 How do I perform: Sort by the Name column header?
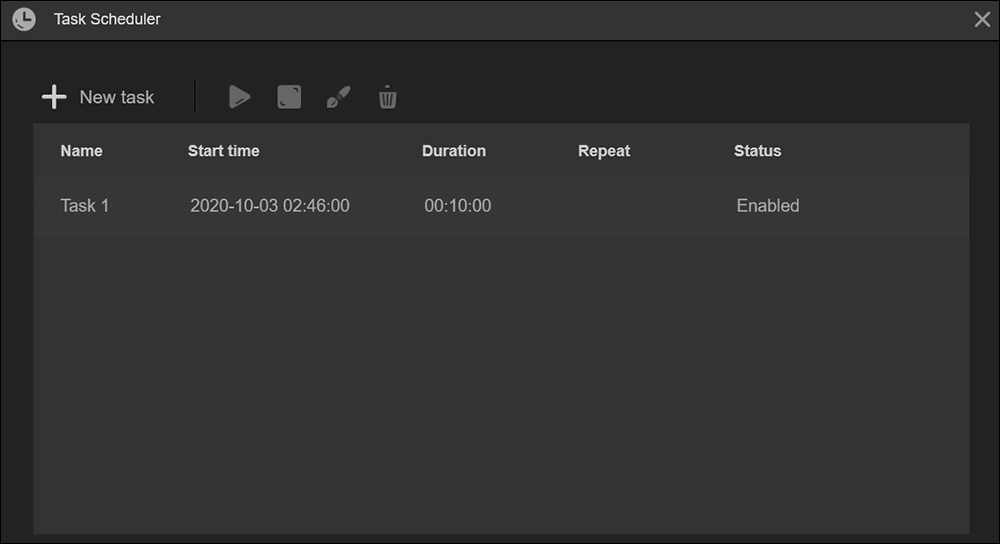(82, 151)
